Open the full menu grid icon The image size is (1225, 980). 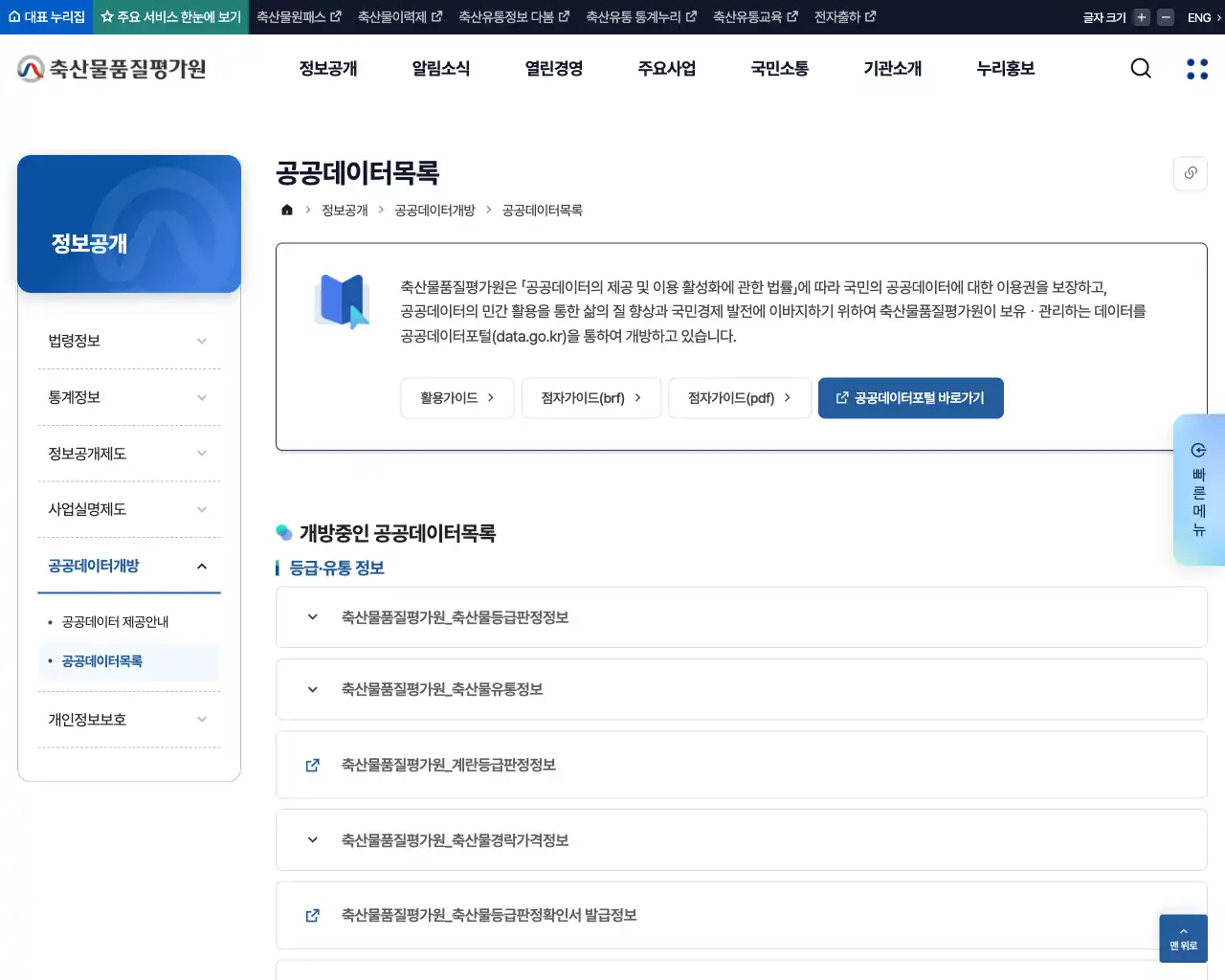click(1196, 68)
